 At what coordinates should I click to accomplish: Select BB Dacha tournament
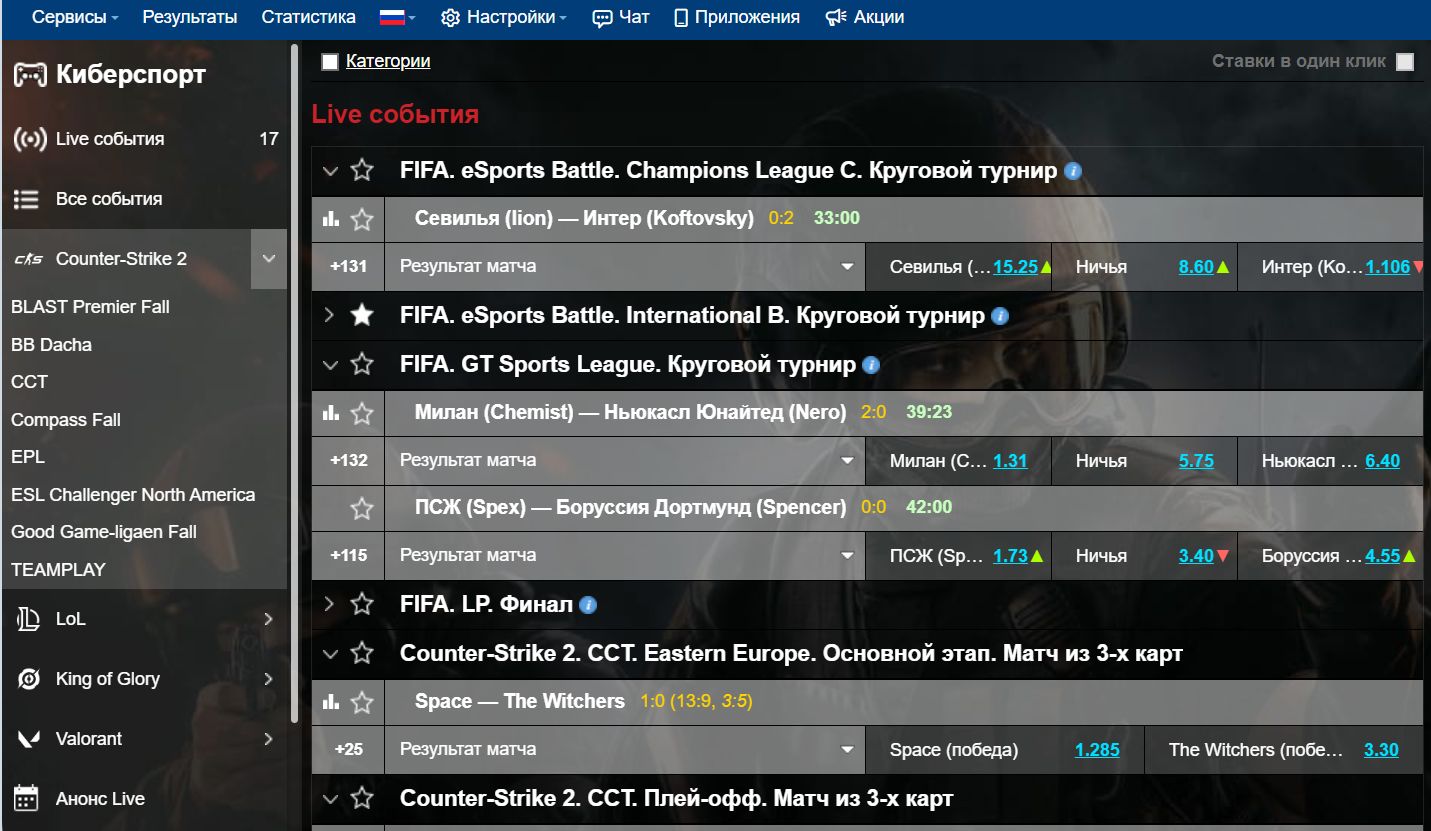tap(51, 345)
